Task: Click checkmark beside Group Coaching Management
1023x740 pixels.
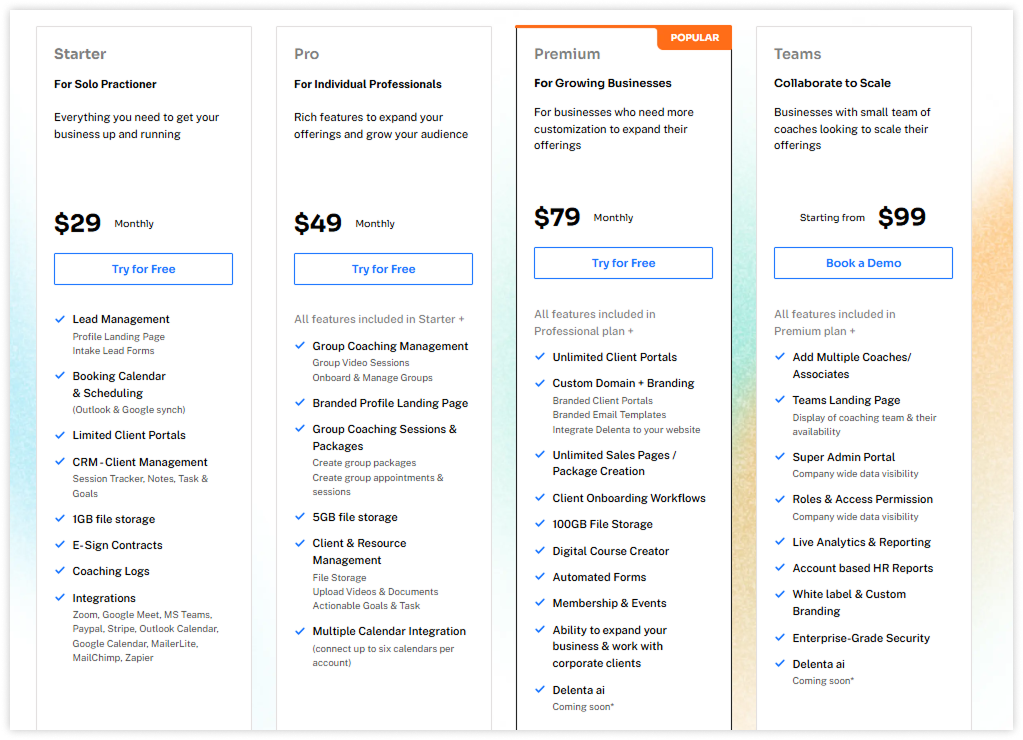Action: 300,345
